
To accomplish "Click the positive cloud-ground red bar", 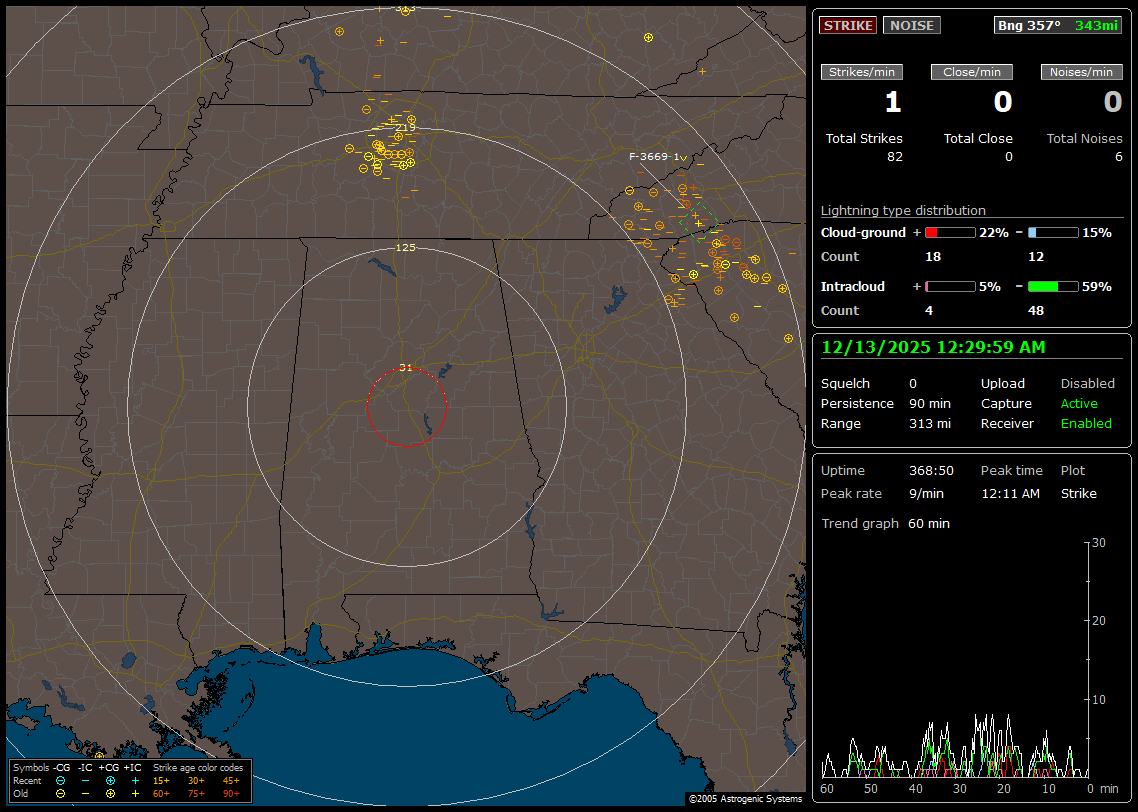I will point(949,233).
